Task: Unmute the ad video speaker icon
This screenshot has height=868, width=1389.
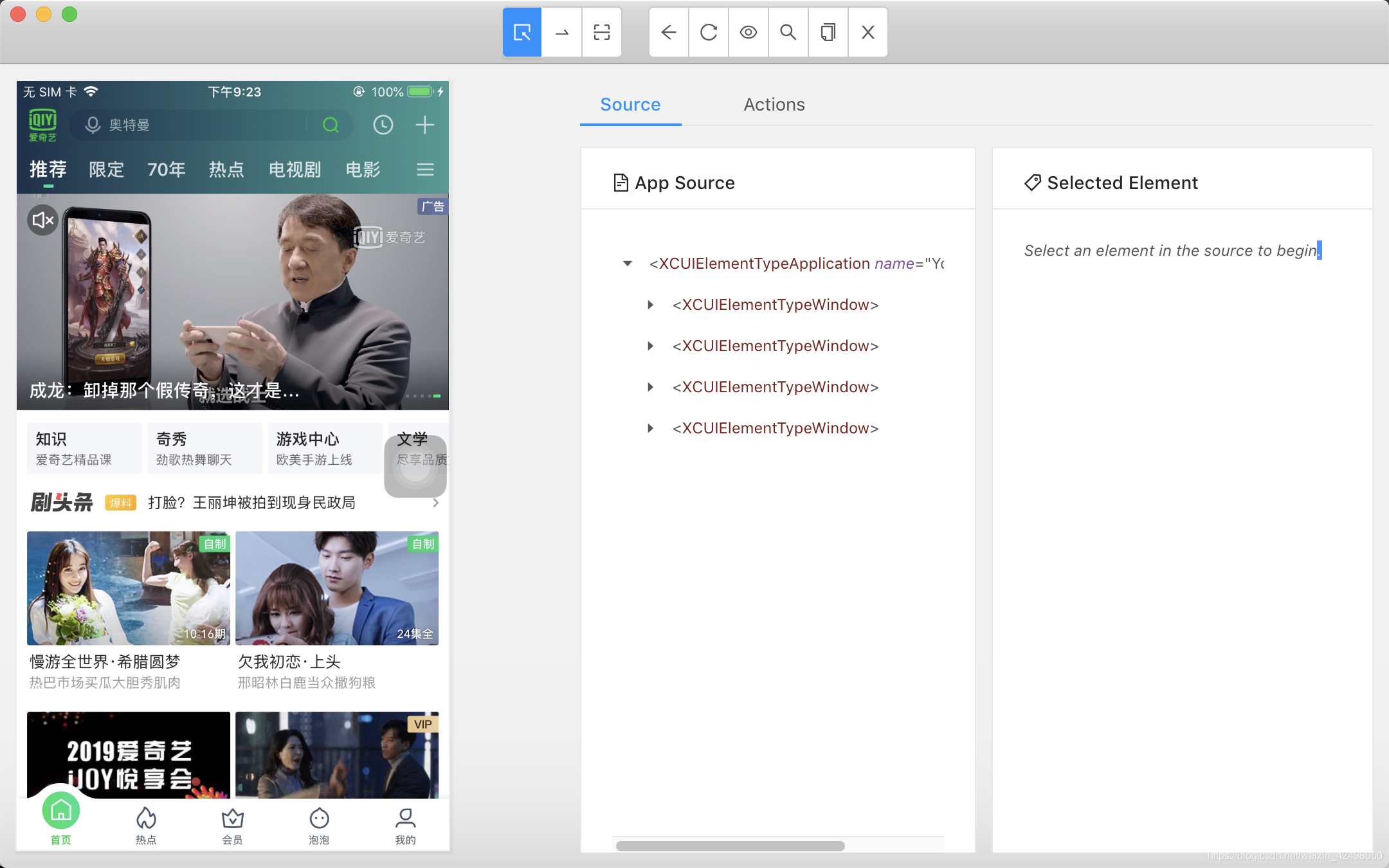Action: 43,221
